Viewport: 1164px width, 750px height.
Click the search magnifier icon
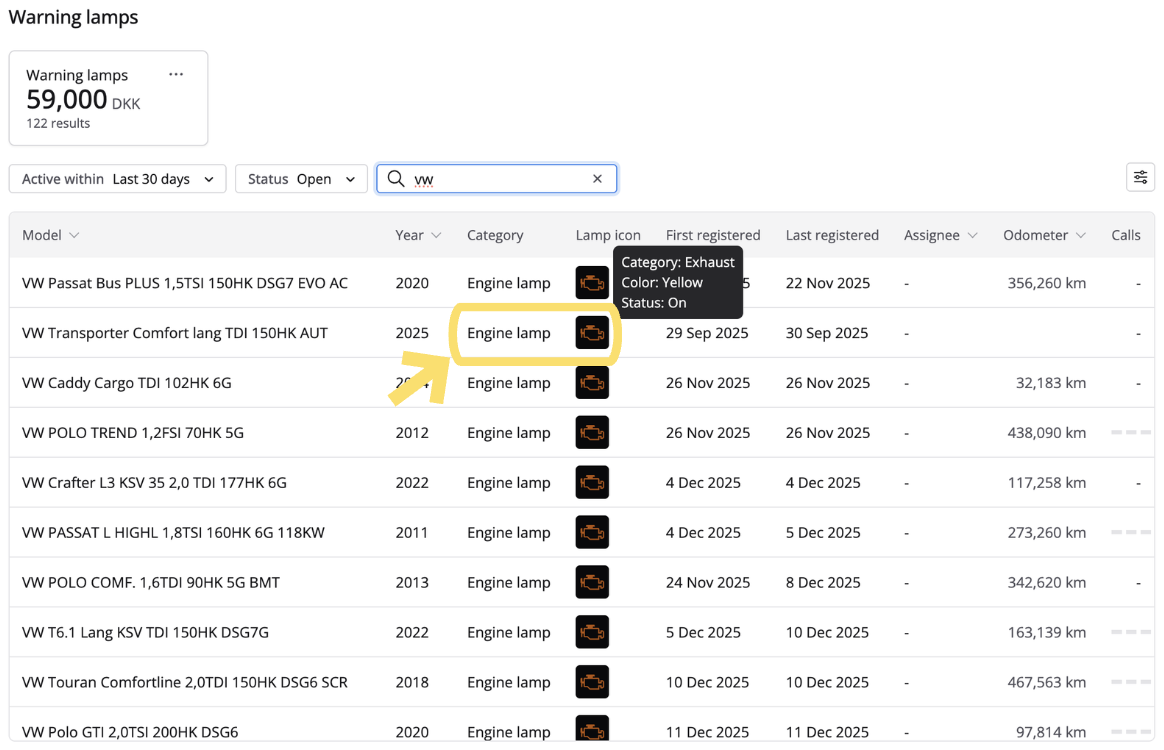coord(396,179)
